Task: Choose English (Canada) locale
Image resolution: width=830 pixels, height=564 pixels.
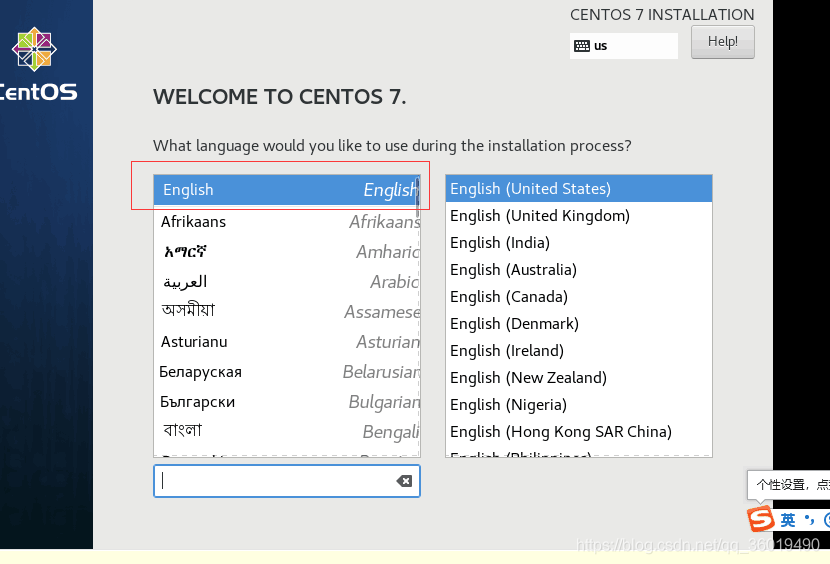Action: (579, 297)
